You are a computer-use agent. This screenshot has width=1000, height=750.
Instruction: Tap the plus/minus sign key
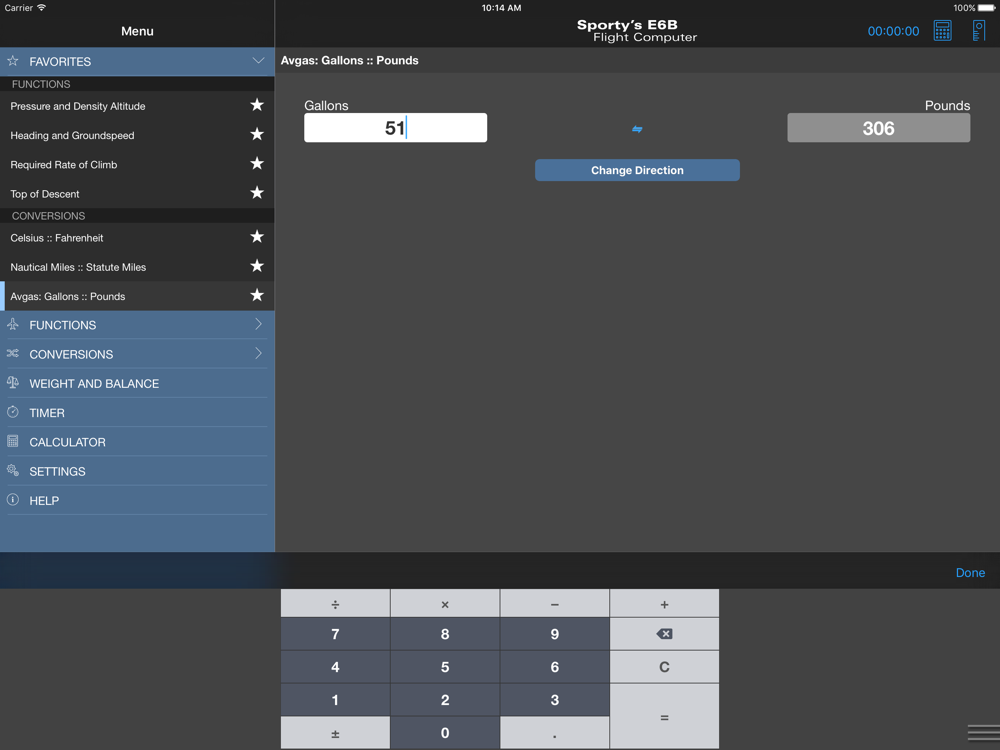click(335, 733)
